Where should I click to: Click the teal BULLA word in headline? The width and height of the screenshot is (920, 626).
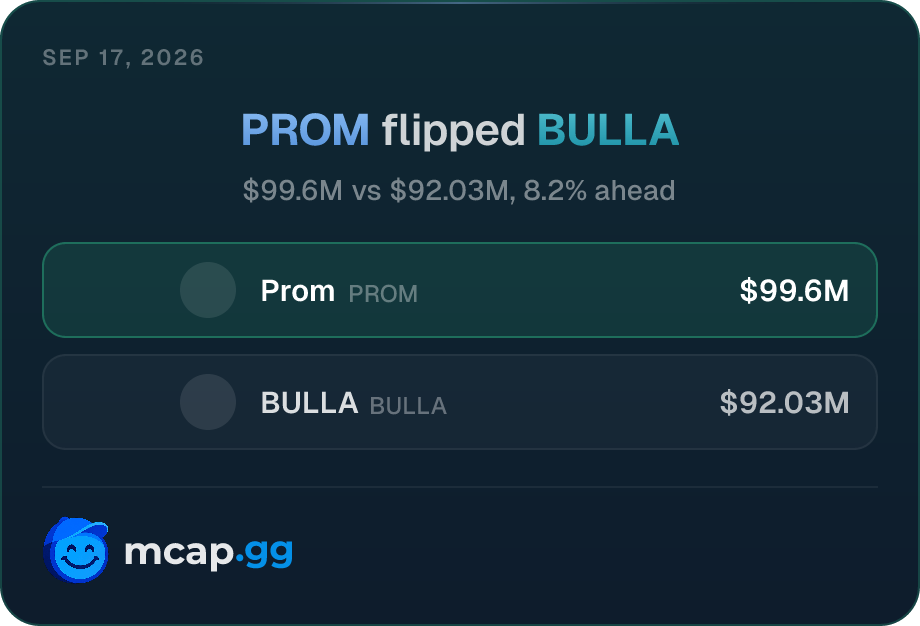click(x=608, y=130)
